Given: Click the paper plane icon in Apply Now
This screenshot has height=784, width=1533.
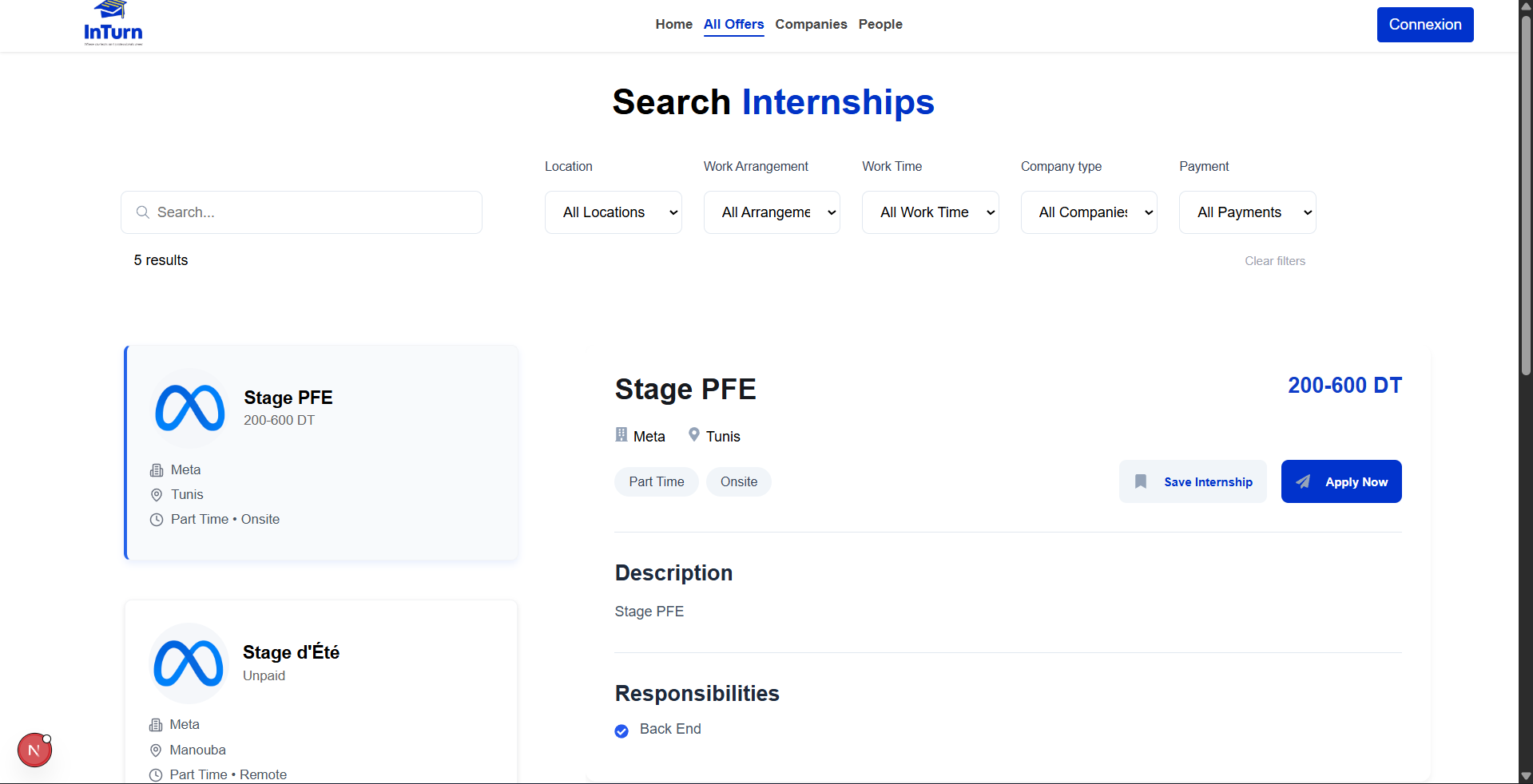Looking at the screenshot, I should coord(1303,481).
